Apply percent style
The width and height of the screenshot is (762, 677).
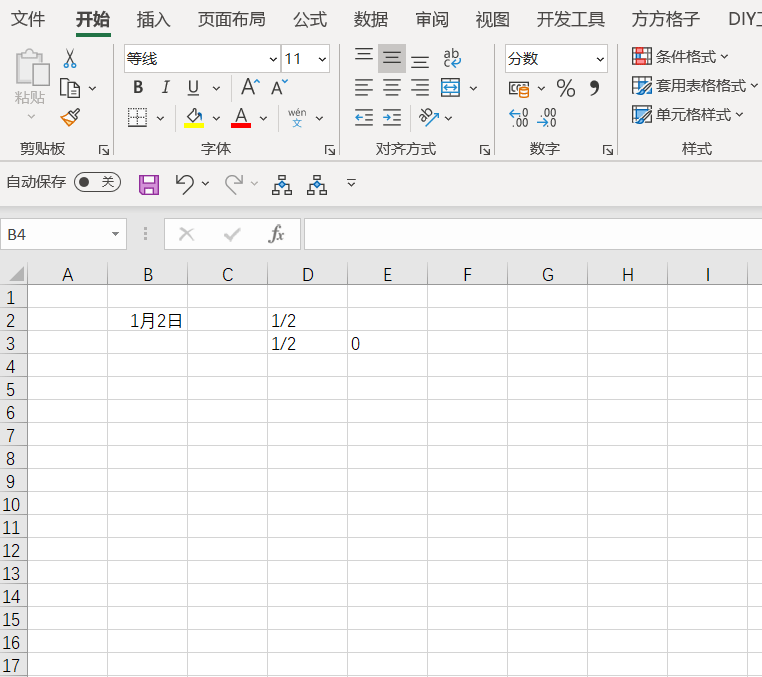566,88
